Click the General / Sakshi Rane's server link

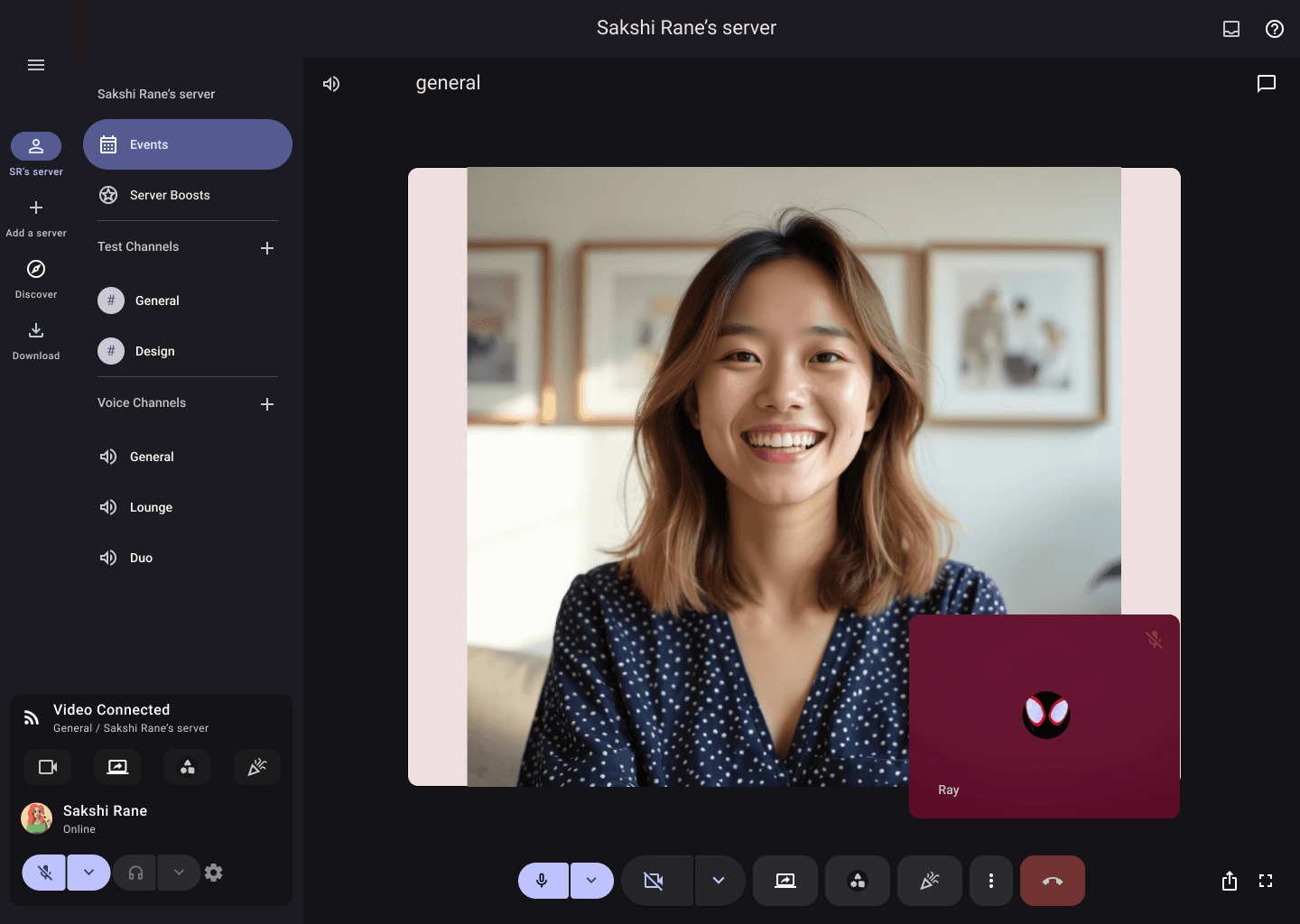tap(131, 728)
